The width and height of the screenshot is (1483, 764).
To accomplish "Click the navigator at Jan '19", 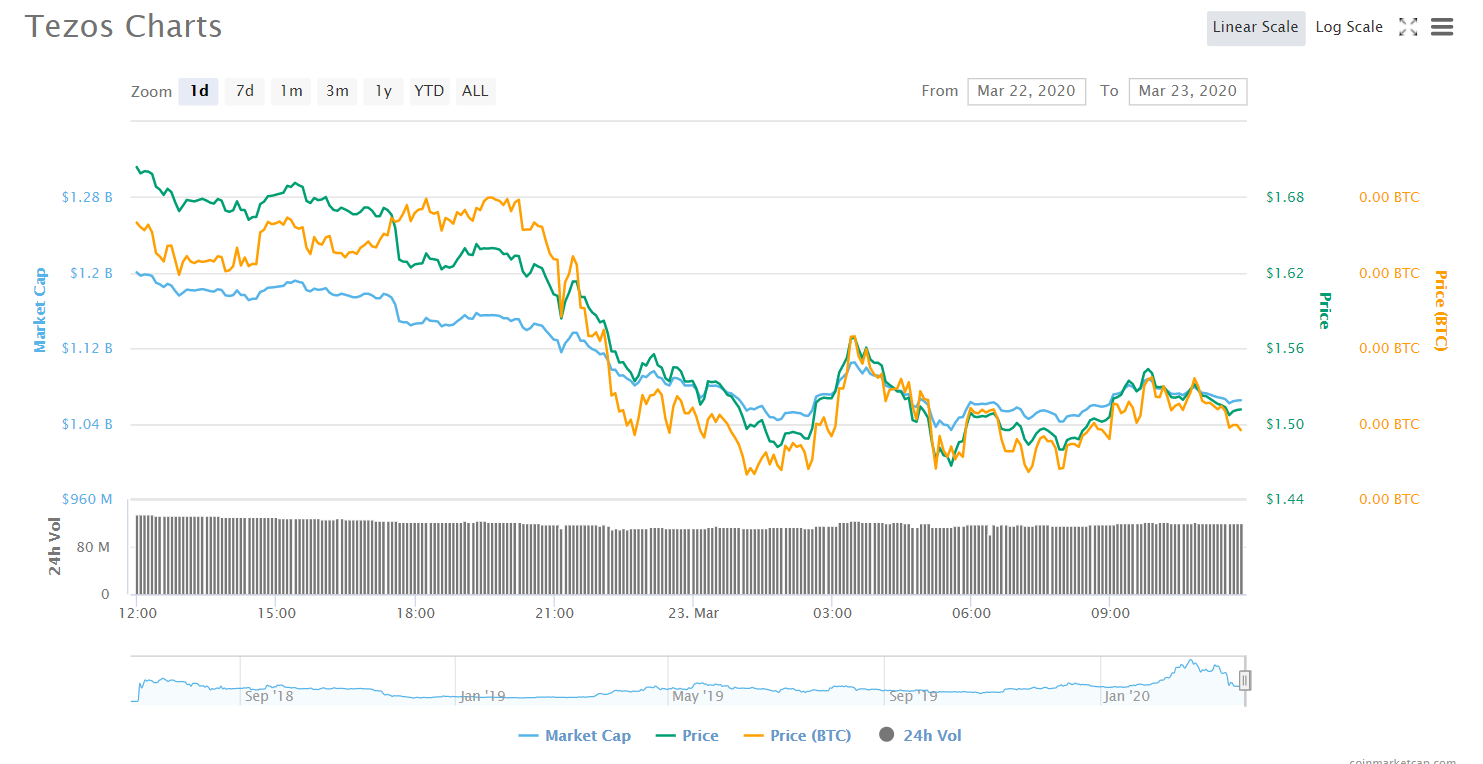I will (x=483, y=696).
